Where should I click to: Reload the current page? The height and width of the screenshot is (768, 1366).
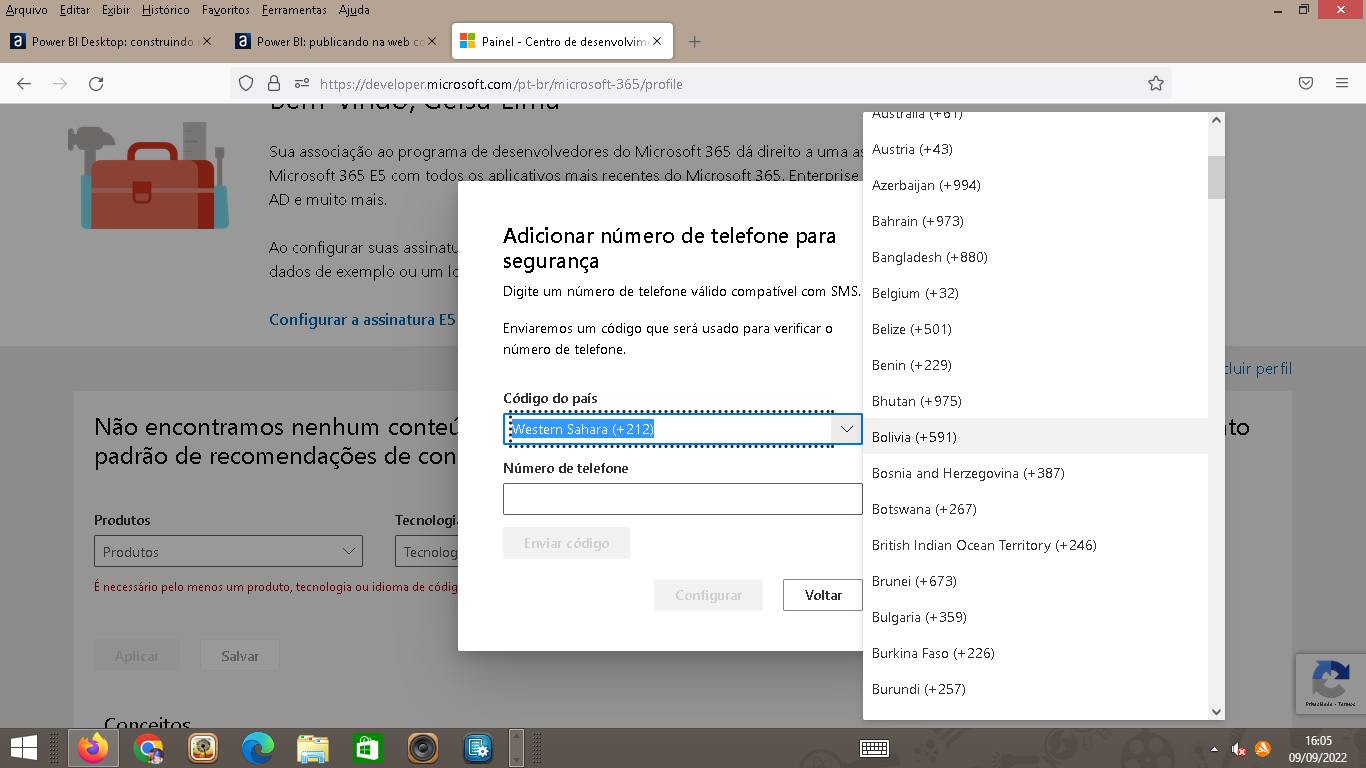pyautogui.click(x=96, y=84)
